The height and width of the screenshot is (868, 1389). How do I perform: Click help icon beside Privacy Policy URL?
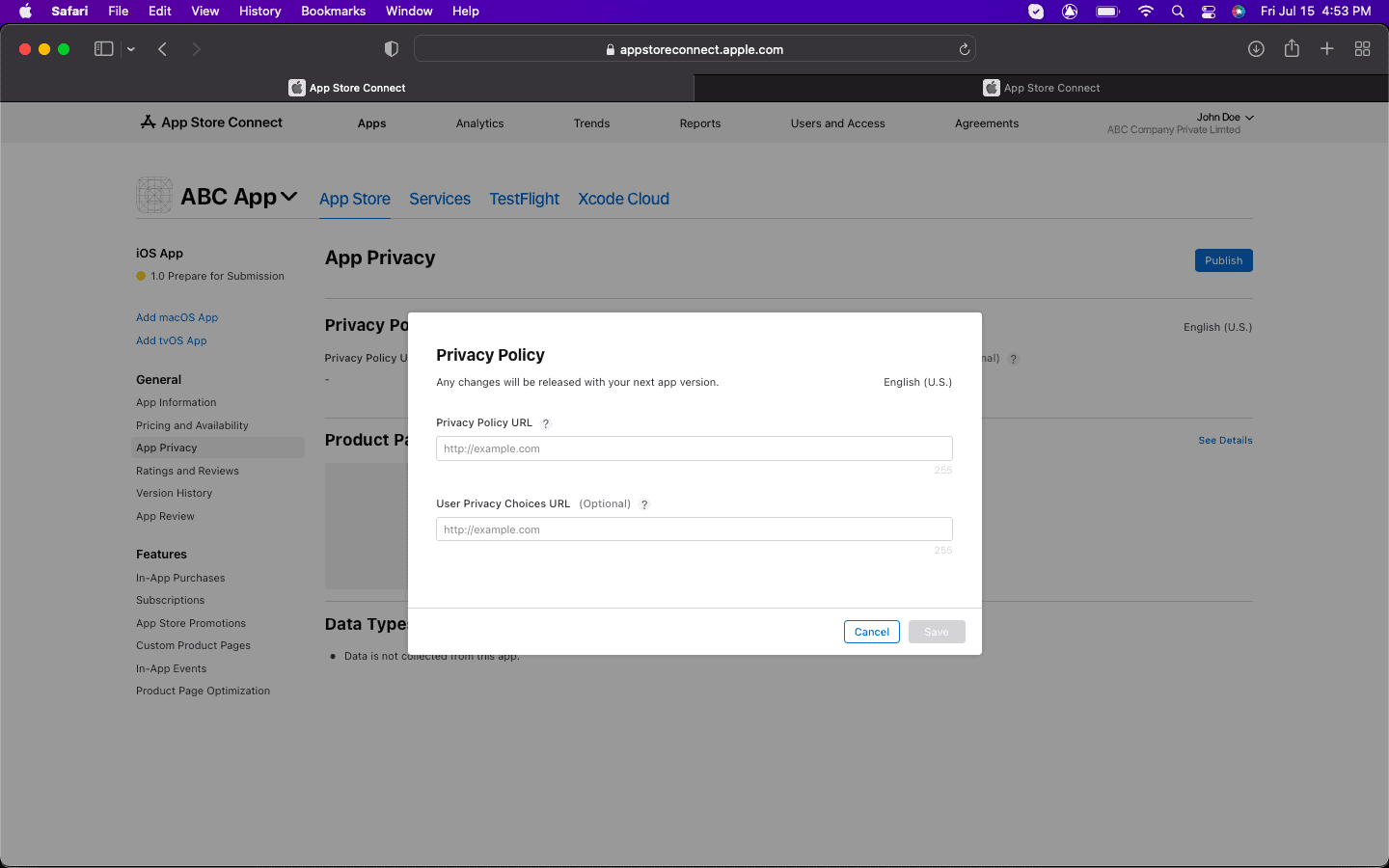pyautogui.click(x=546, y=423)
